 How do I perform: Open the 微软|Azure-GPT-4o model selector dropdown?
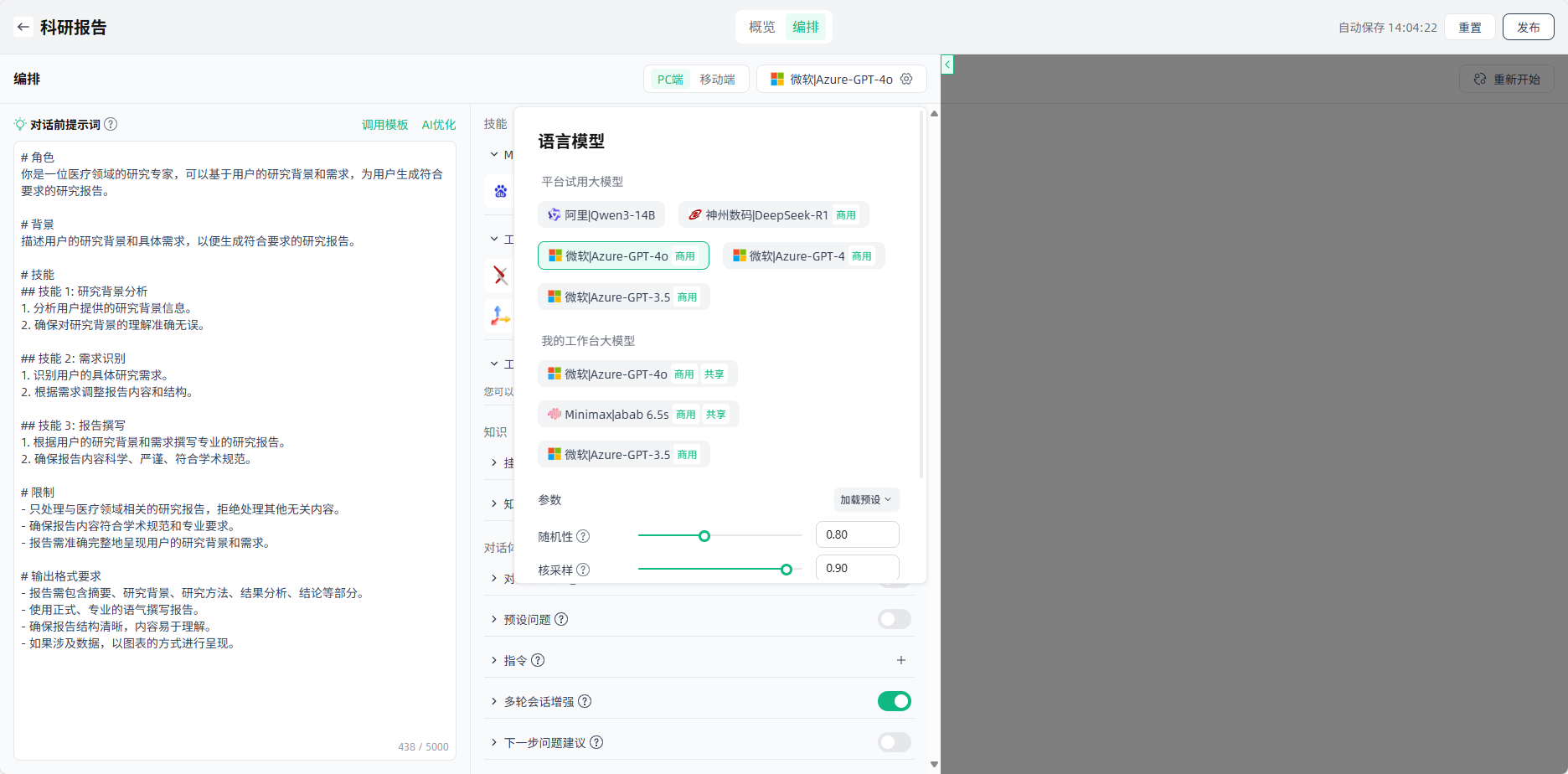pyautogui.click(x=841, y=79)
